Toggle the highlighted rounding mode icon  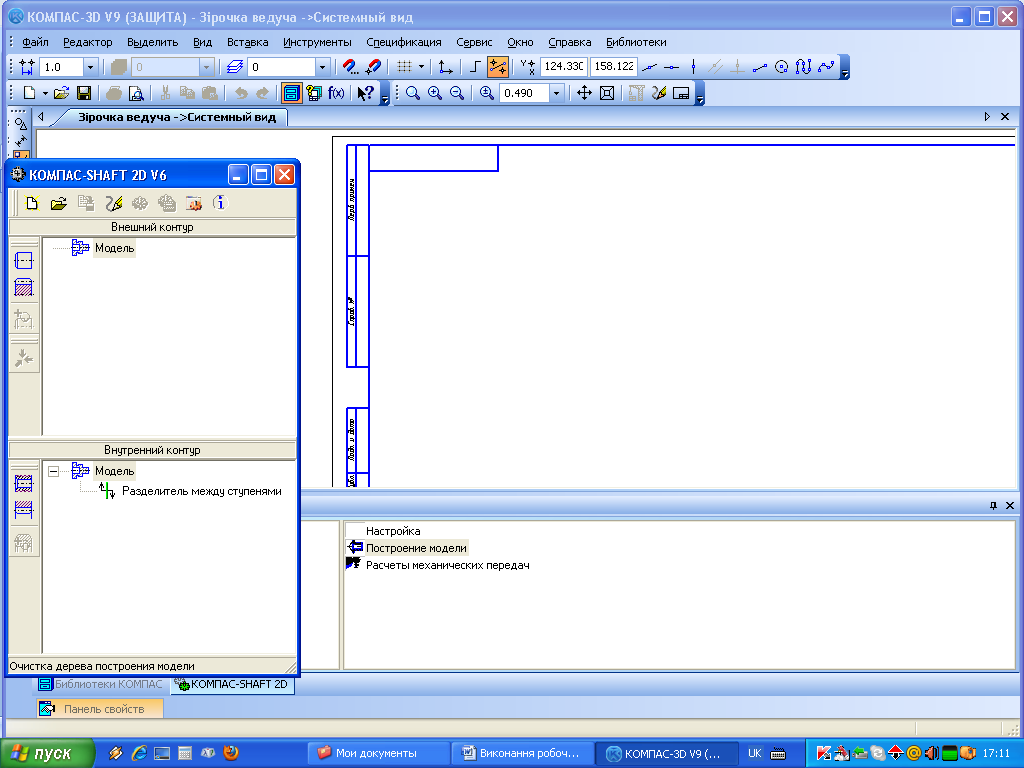pyautogui.click(x=498, y=67)
